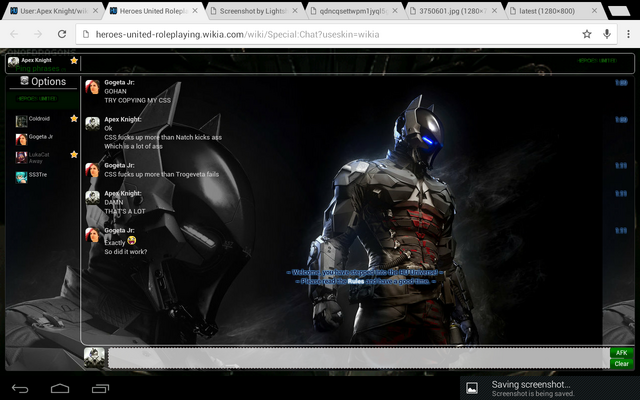
Task: Click the browser address bar URL
Action: [238, 34]
